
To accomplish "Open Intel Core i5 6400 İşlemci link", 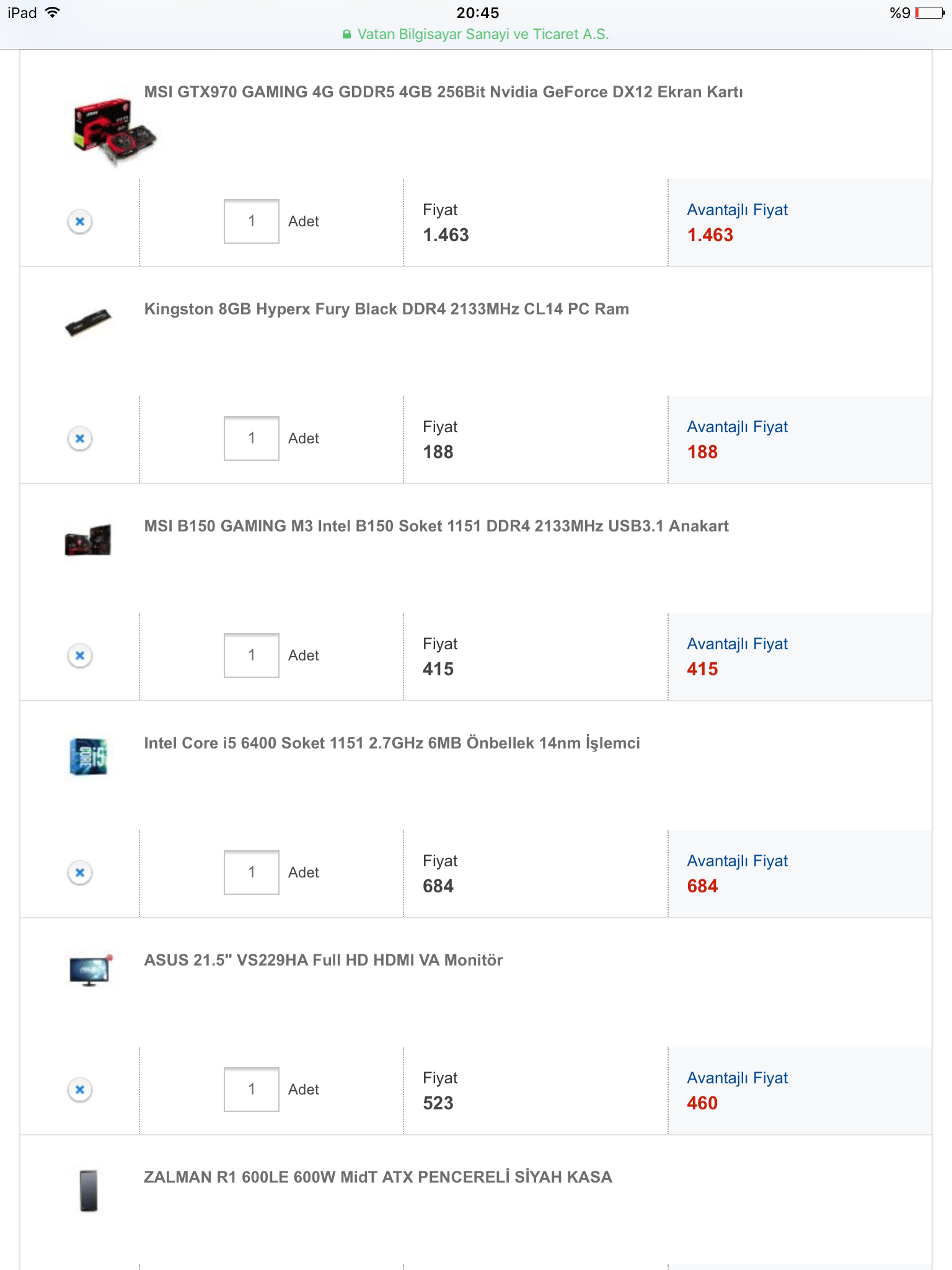I will pyautogui.click(x=392, y=743).
